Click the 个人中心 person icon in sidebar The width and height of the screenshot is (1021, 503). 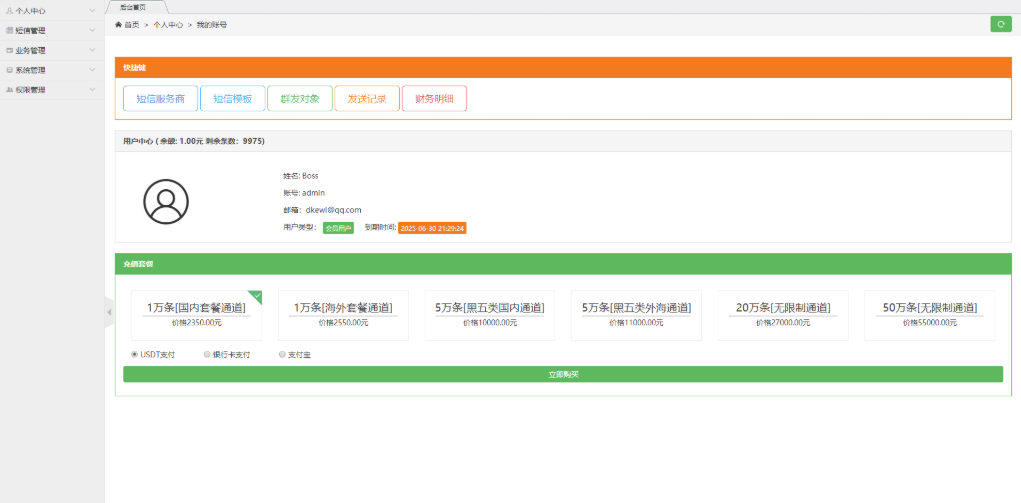point(10,11)
